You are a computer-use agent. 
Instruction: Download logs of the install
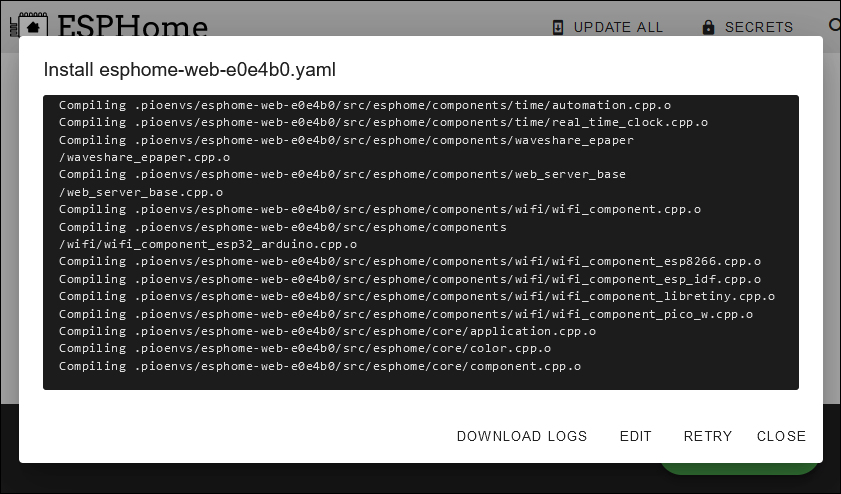522,436
